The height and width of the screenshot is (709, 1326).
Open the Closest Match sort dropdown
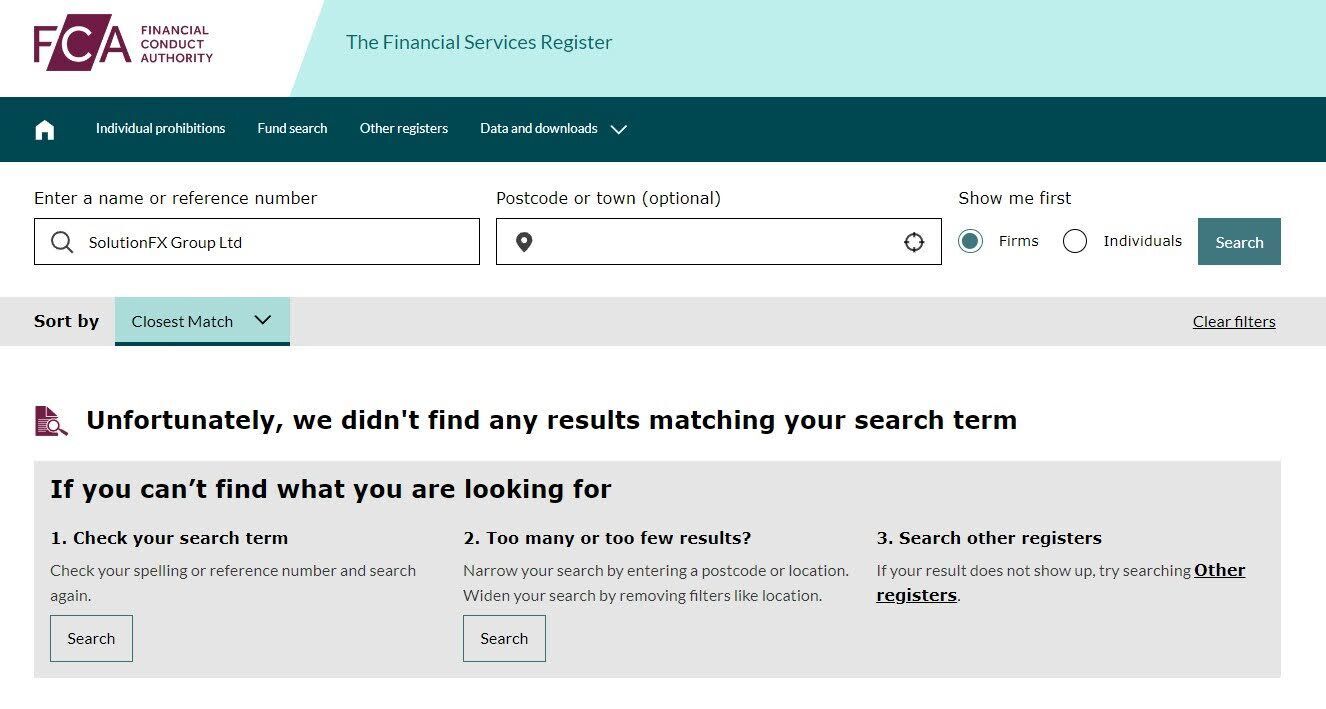(x=202, y=321)
